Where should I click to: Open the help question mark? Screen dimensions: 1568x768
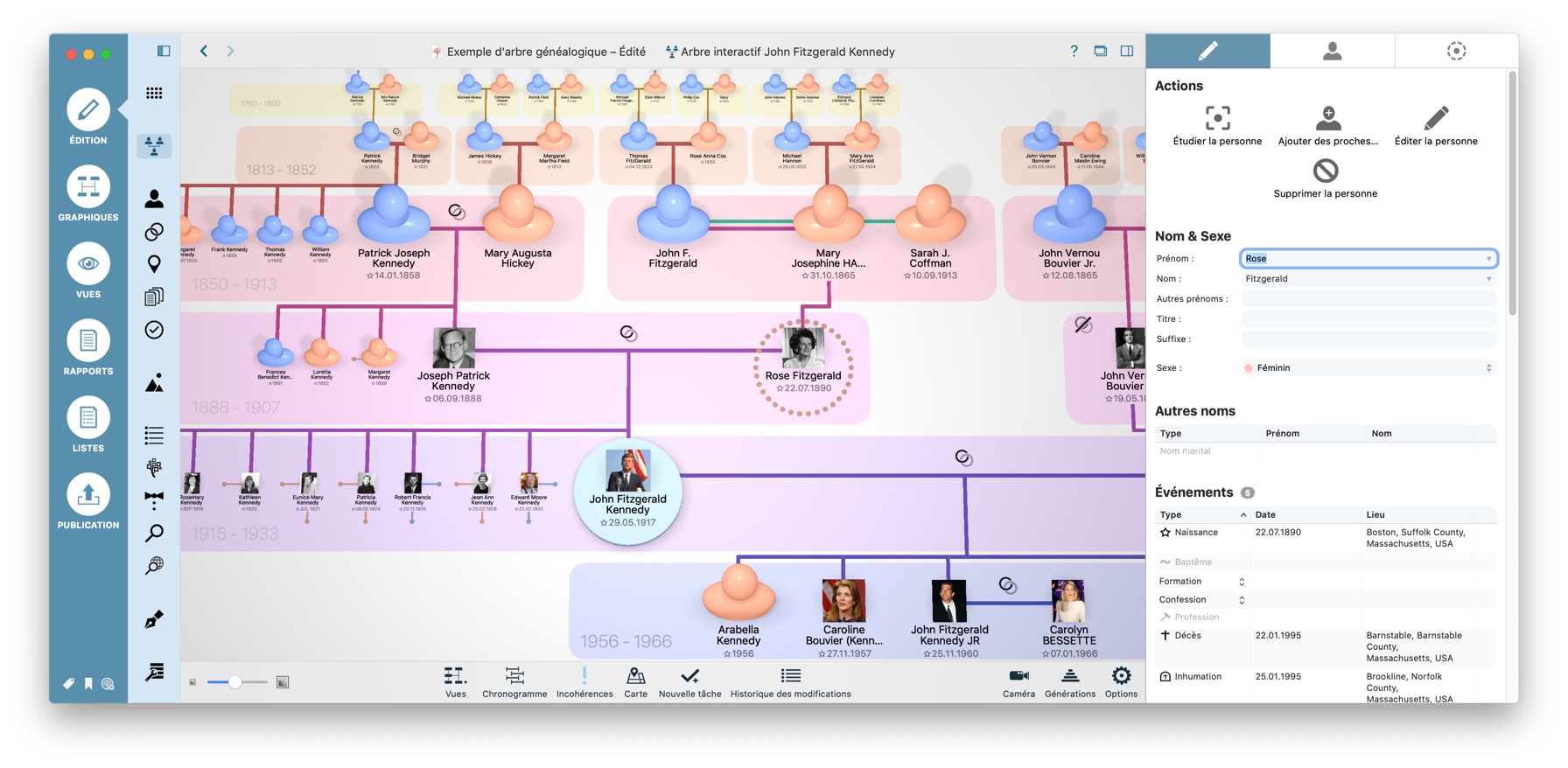(x=1074, y=51)
